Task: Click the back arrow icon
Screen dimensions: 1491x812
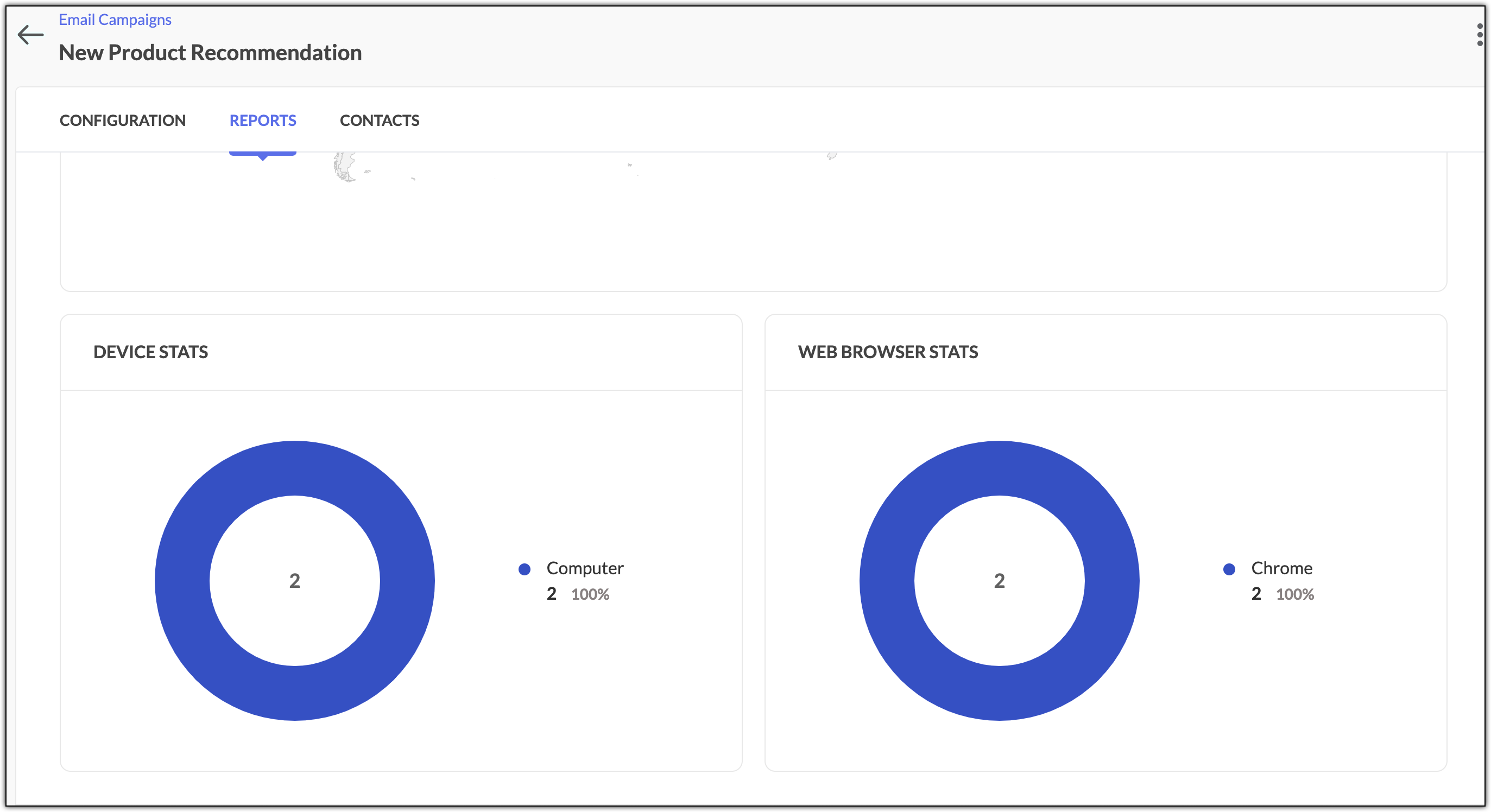Action: 30,35
